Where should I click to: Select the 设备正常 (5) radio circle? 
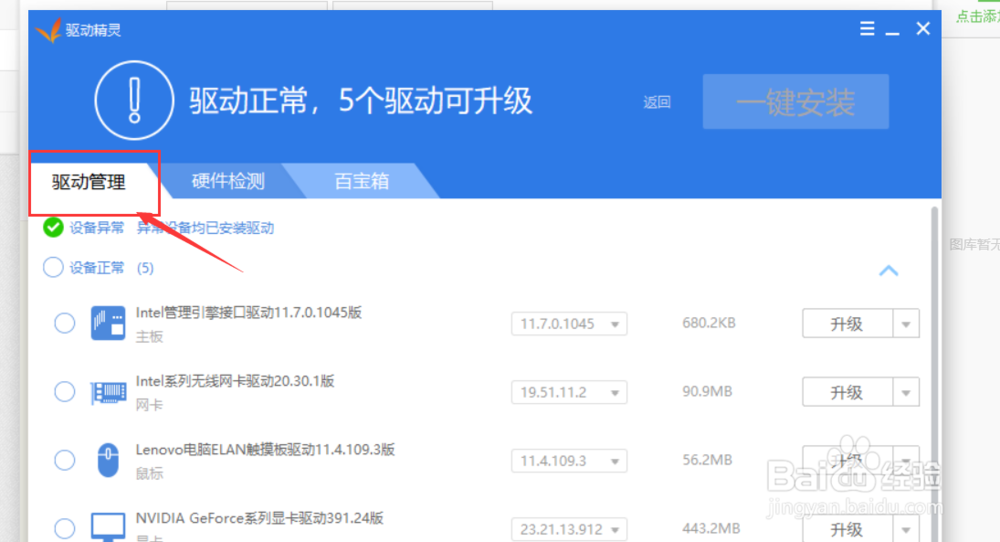point(53,267)
